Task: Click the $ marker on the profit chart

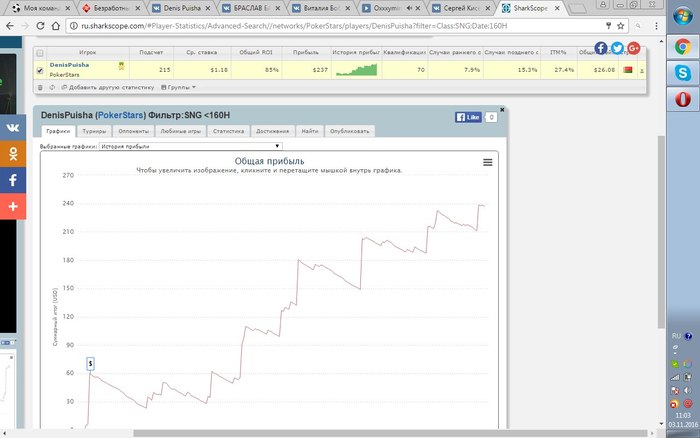Action: pyautogui.click(x=90, y=364)
